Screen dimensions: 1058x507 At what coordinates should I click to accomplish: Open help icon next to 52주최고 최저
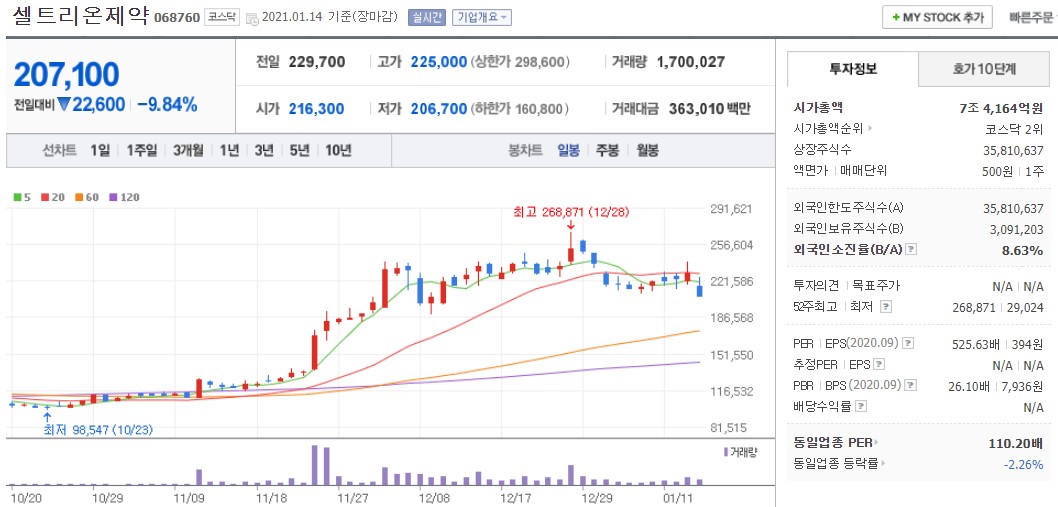pos(886,306)
